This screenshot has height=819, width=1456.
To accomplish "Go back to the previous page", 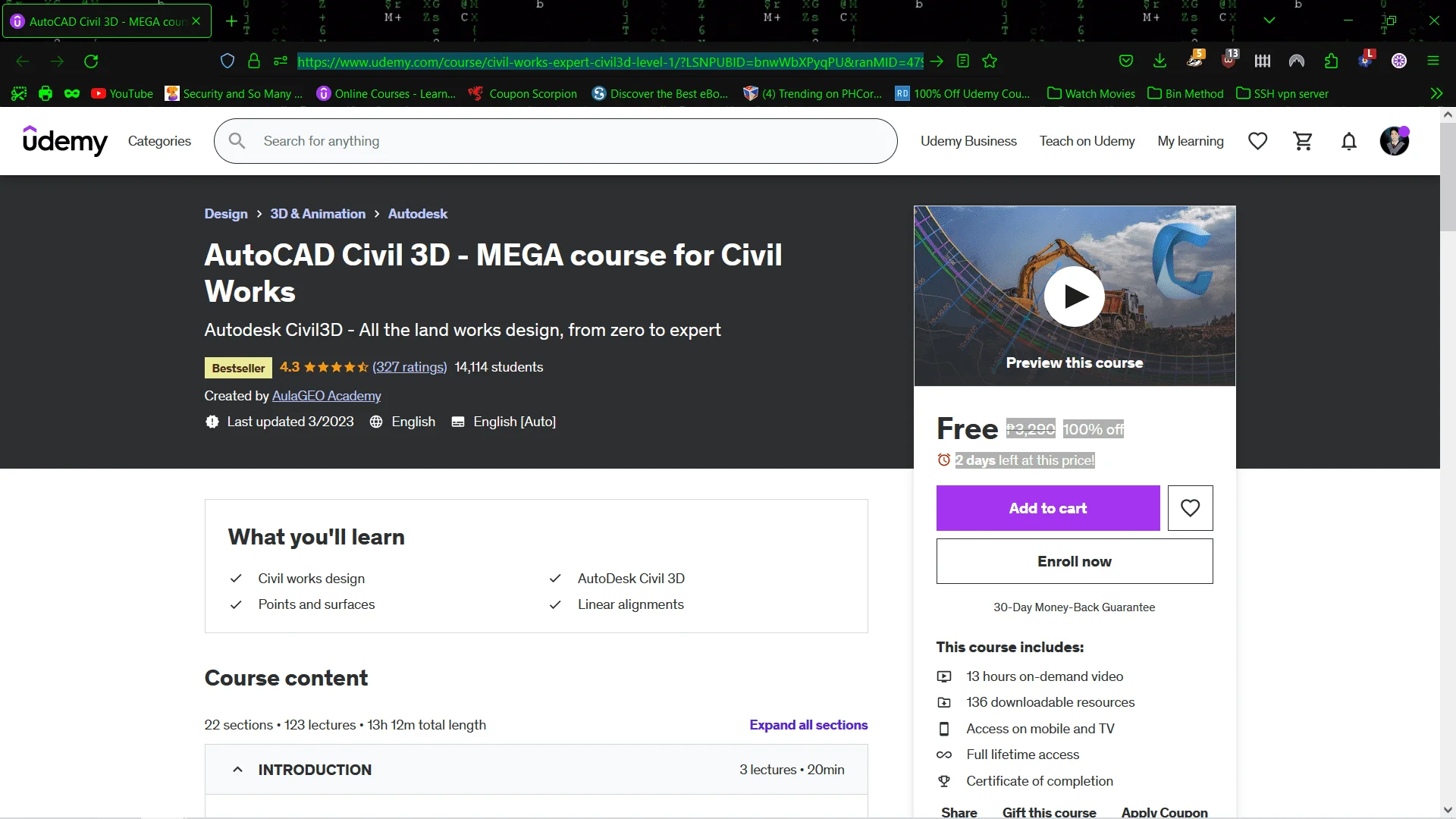I will pos(23,61).
